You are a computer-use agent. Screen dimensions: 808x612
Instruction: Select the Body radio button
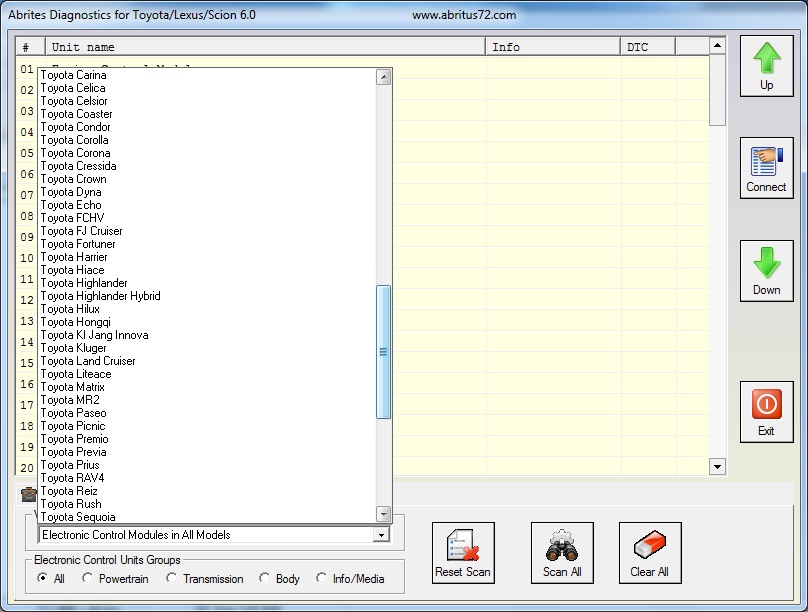click(264, 578)
